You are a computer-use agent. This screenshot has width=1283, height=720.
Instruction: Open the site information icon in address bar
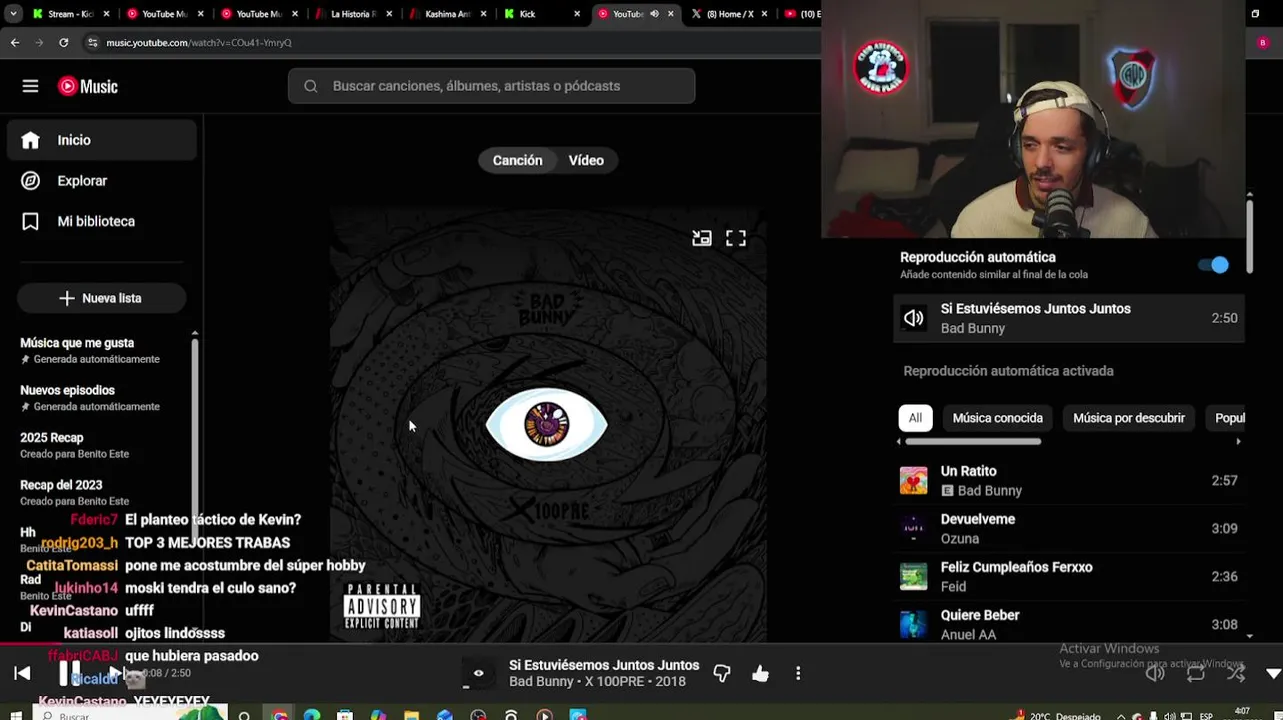[x=92, y=42]
